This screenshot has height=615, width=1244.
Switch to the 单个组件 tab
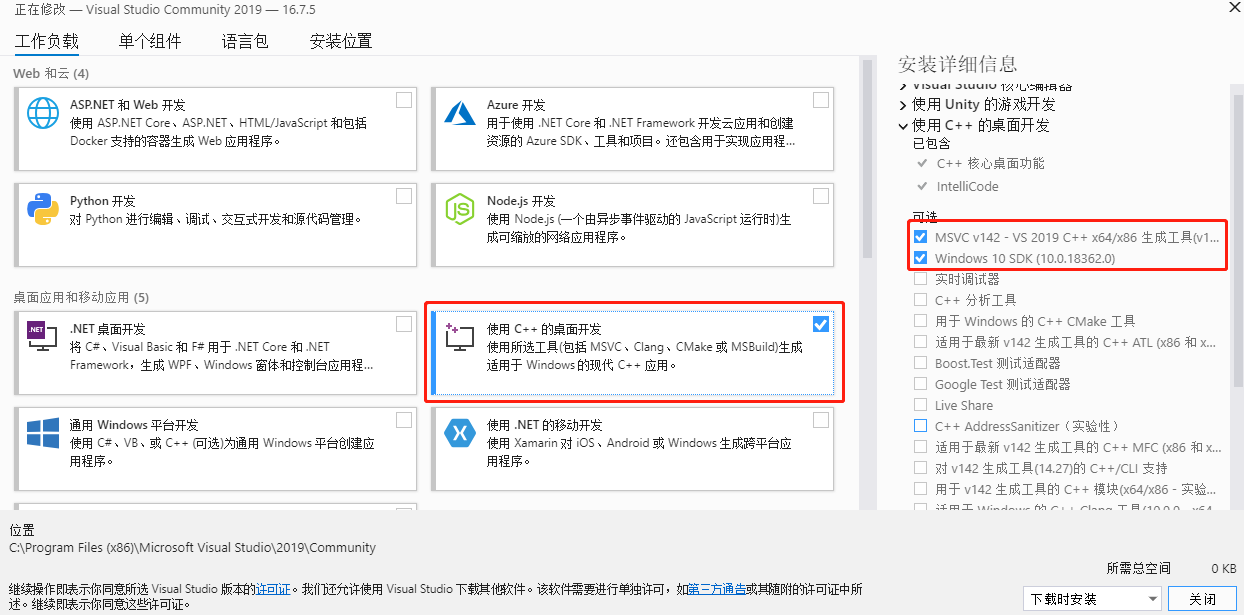pyautogui.click(x=150, y=41)
